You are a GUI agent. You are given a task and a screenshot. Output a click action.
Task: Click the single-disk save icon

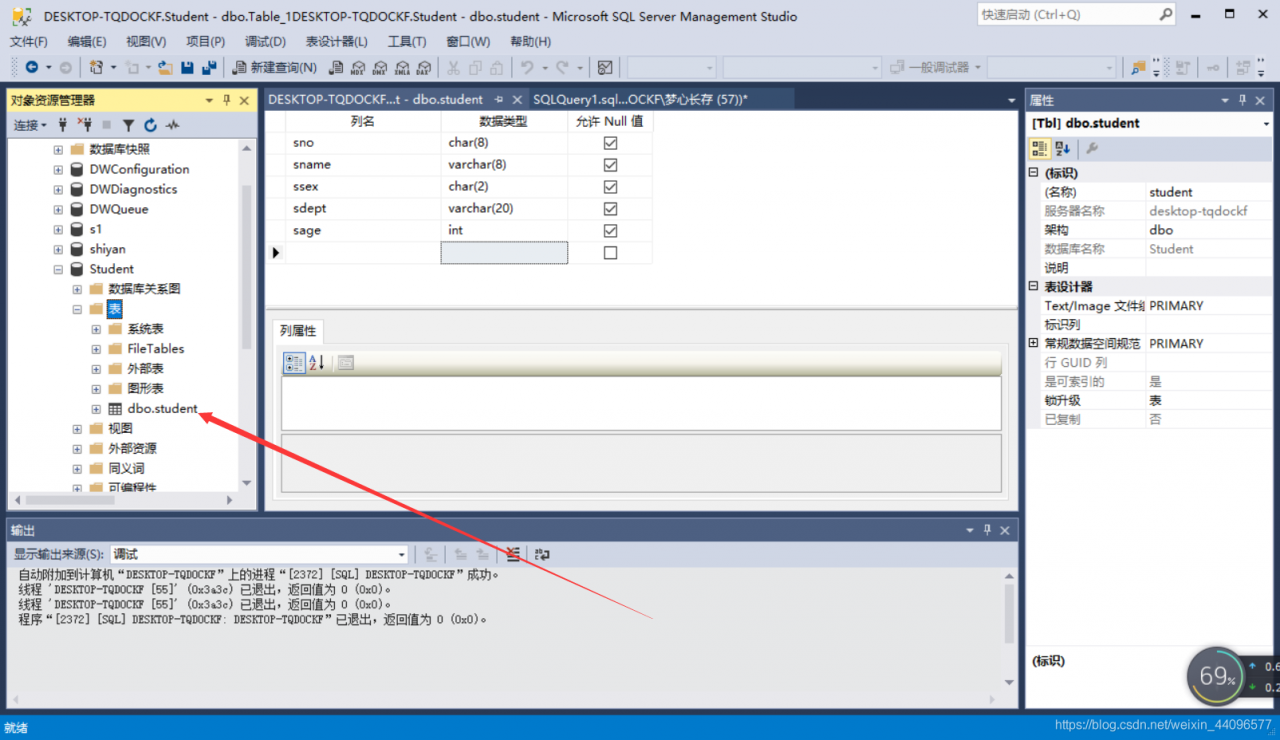[x=187, y=67]
